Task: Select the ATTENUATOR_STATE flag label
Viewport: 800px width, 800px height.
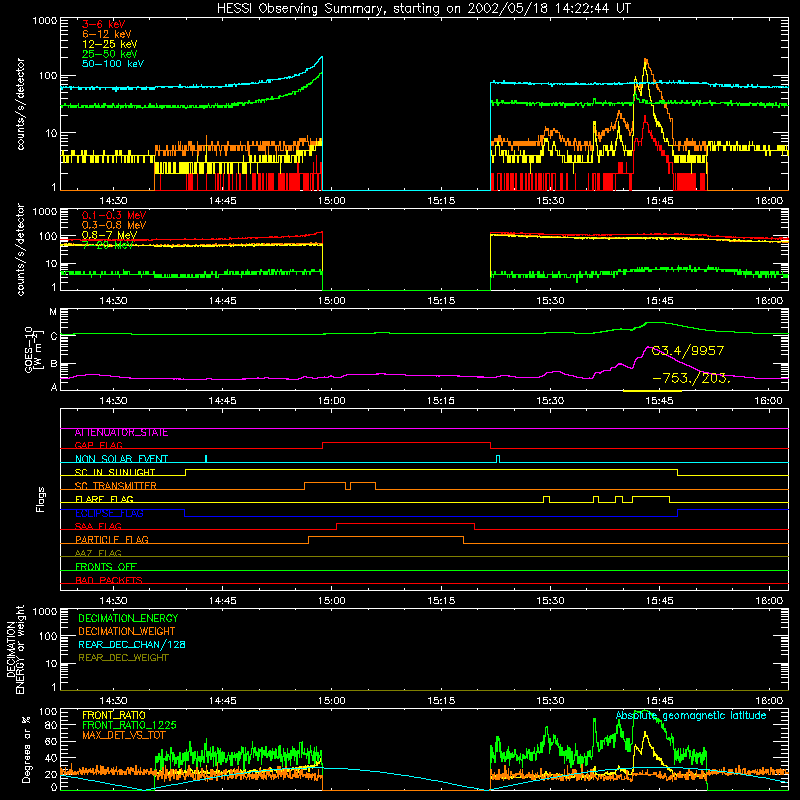Action: [x=121, y=433]
